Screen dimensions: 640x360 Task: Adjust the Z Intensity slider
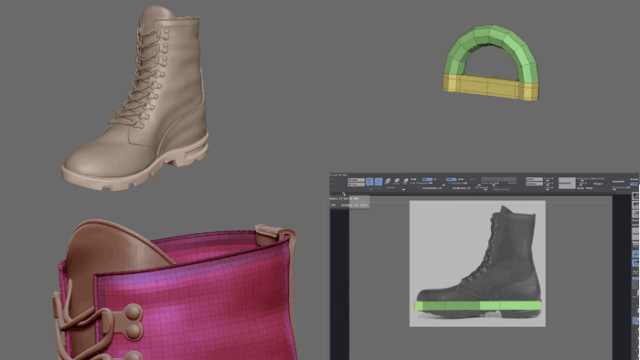[x=455, y=183]
